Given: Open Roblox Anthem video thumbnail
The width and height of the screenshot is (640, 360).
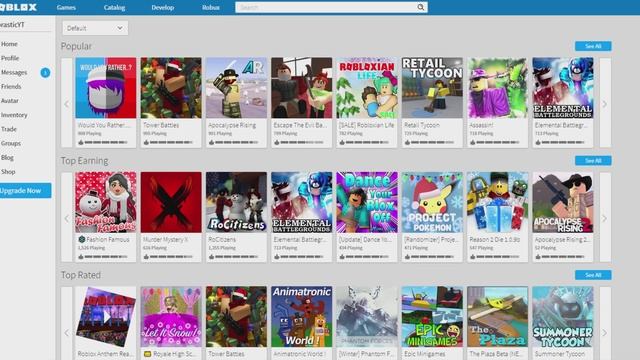Looking at the screenshot, I should [106, 316].
